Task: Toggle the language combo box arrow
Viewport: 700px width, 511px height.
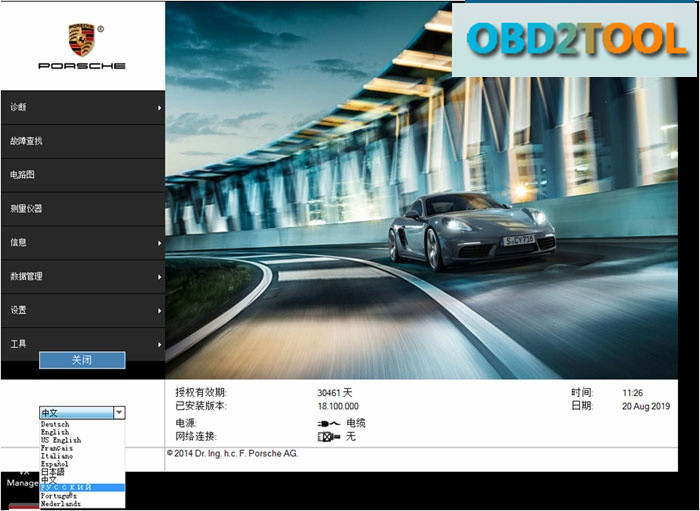Action: pos(119,413)
